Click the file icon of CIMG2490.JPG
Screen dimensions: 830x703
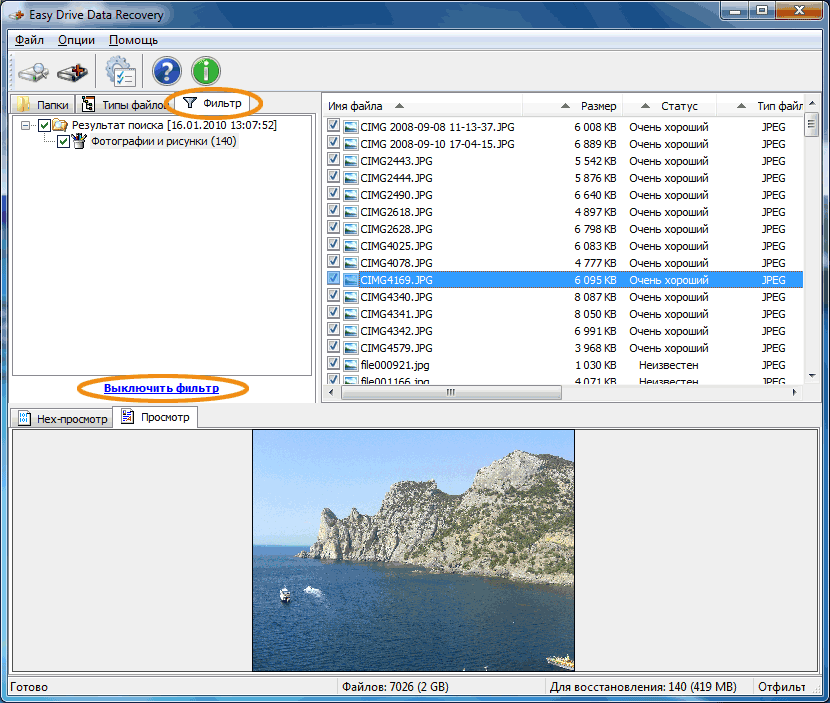coord(350,195)
